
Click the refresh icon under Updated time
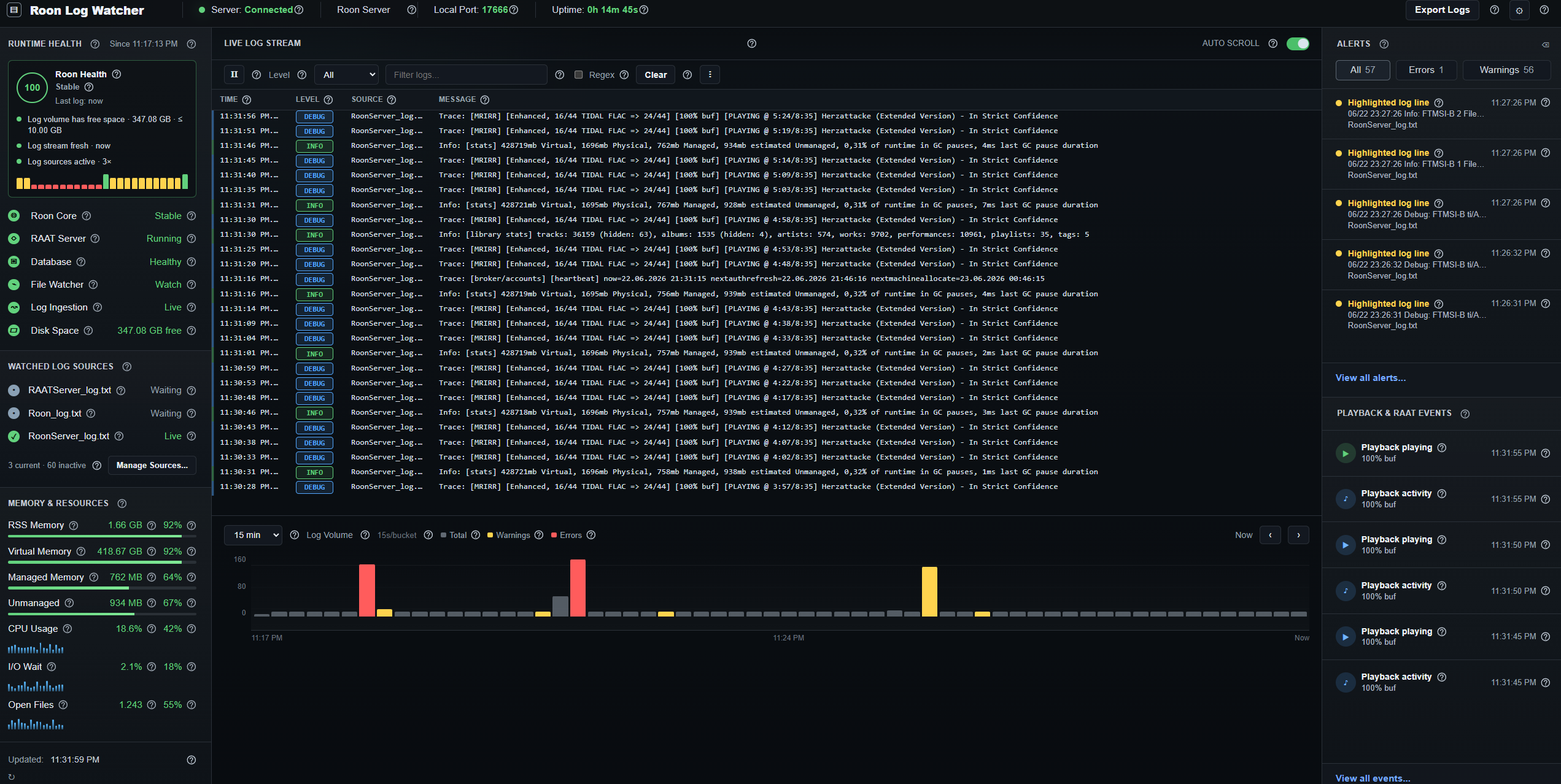[x=11, y=777]
